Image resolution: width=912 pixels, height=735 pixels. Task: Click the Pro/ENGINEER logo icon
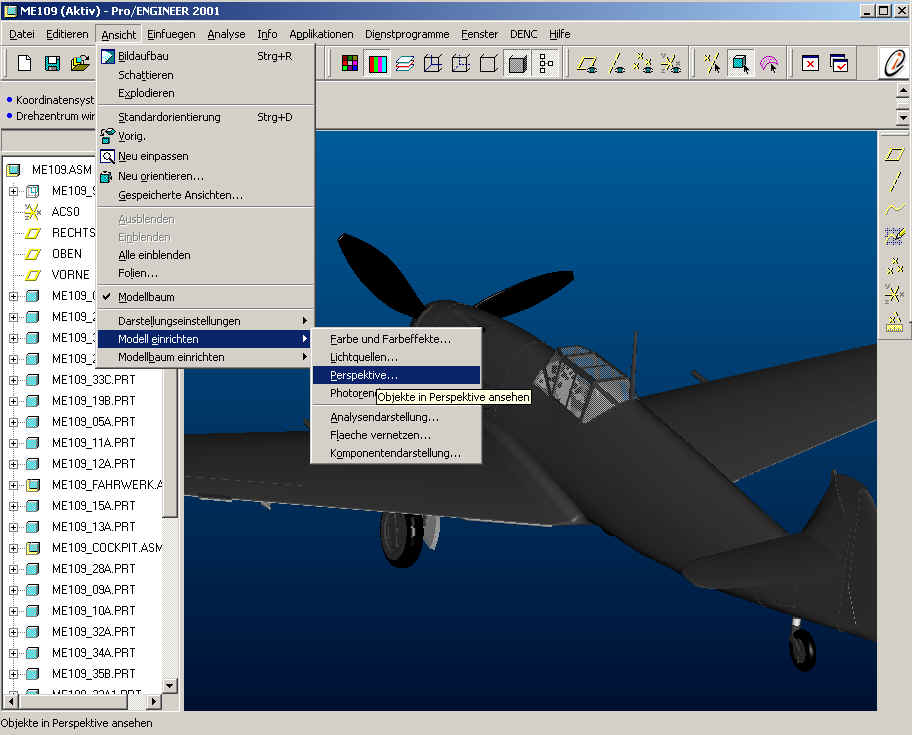(x=895, y=63)
